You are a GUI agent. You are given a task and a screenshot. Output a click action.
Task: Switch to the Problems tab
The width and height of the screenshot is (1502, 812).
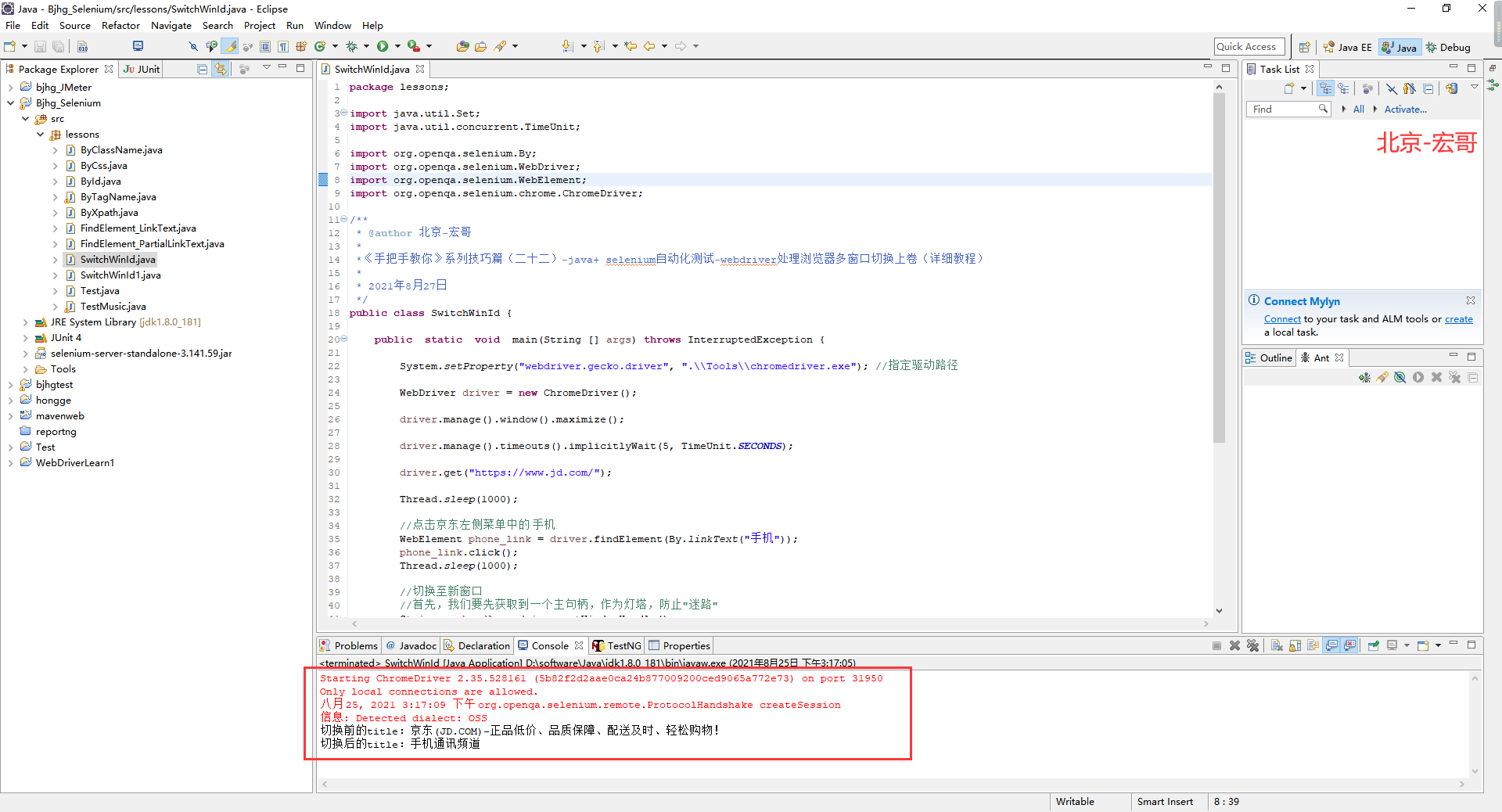tap(349, 645)
